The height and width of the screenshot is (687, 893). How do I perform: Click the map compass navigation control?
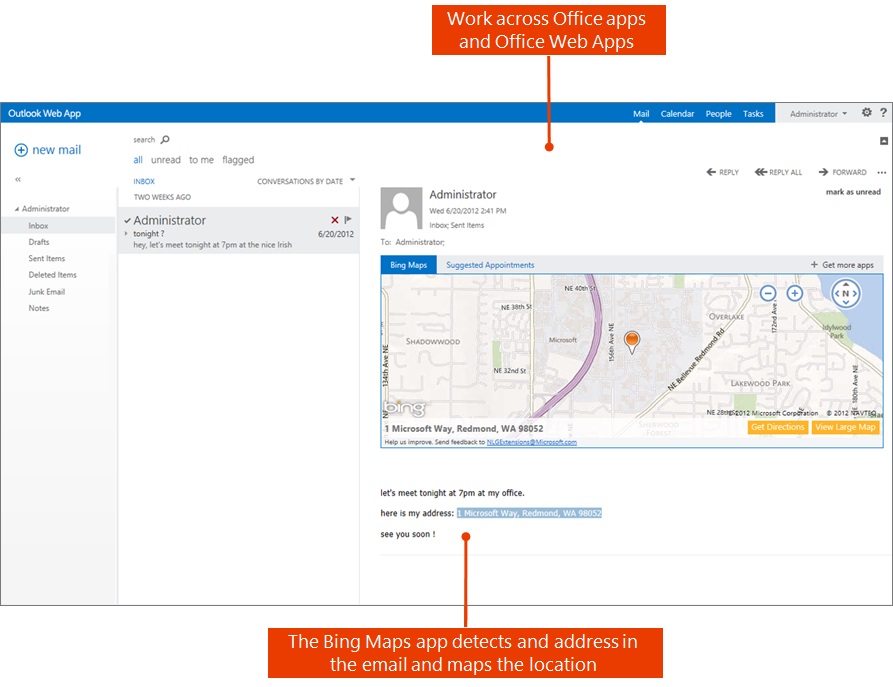[846, 293]
